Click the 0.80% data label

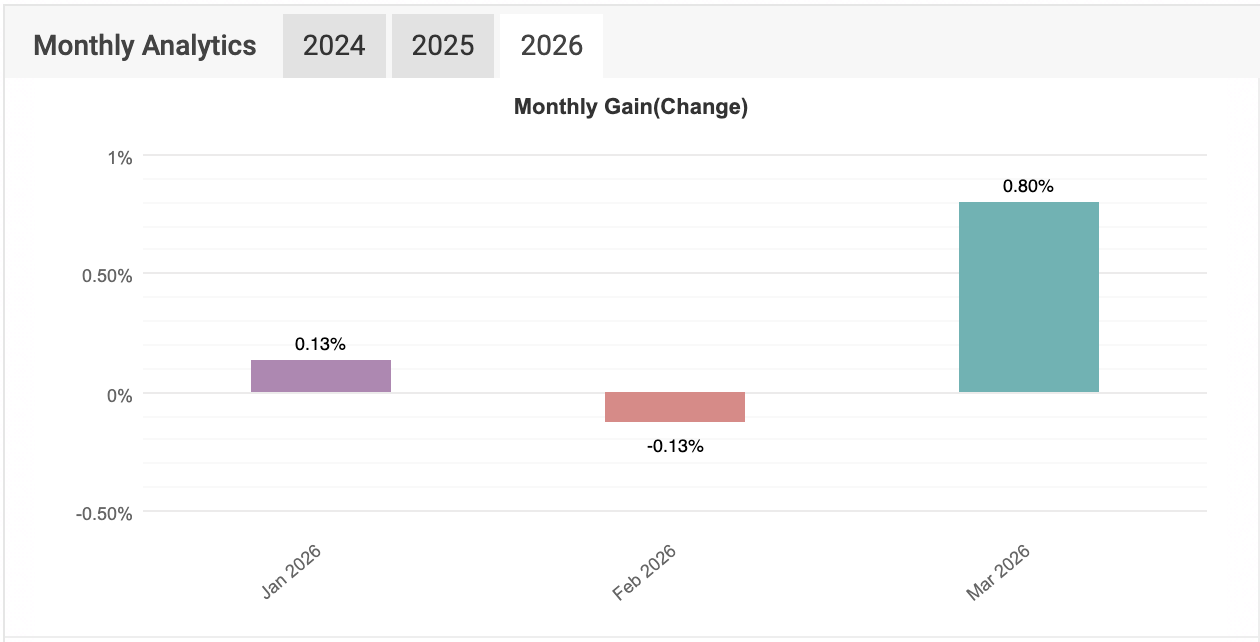[1028, 186]
